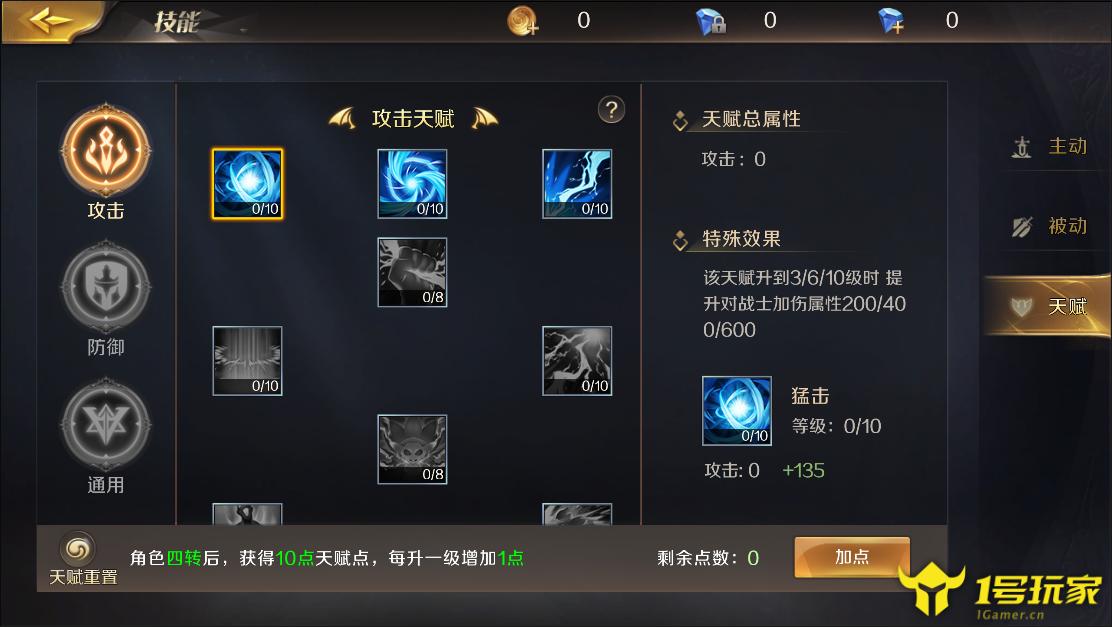Open the 天赋 tab
The height and width of the screenshot is (627, 1112).
tap(1047, 306)
